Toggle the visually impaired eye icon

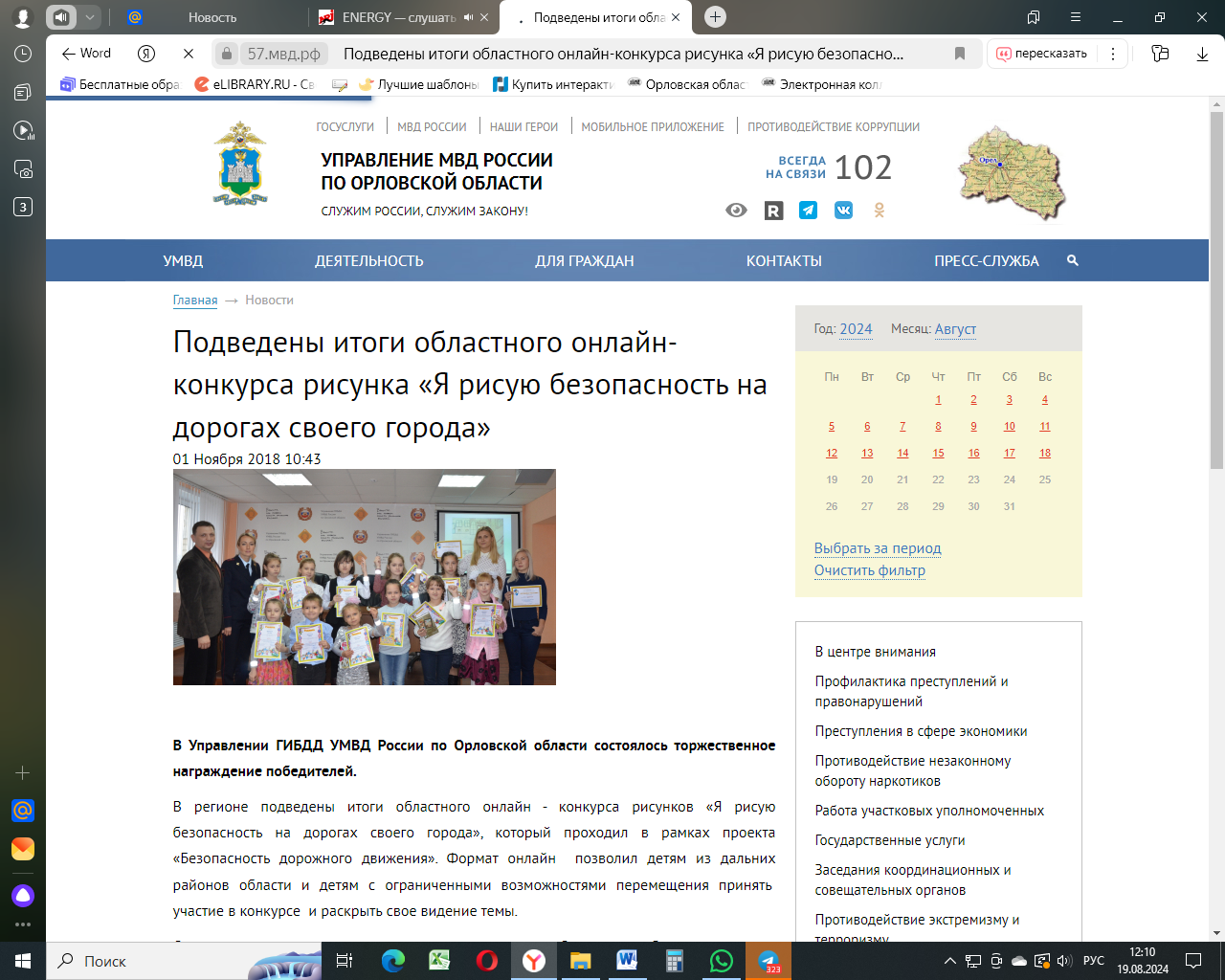point(736,211)
